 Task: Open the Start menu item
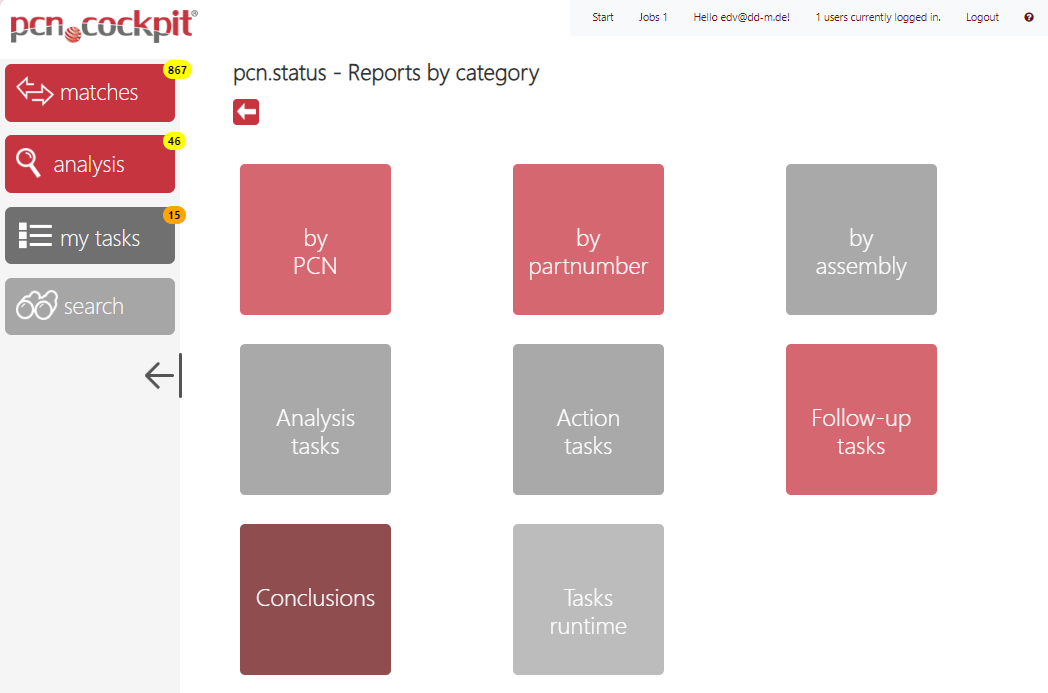coord(602,17)
